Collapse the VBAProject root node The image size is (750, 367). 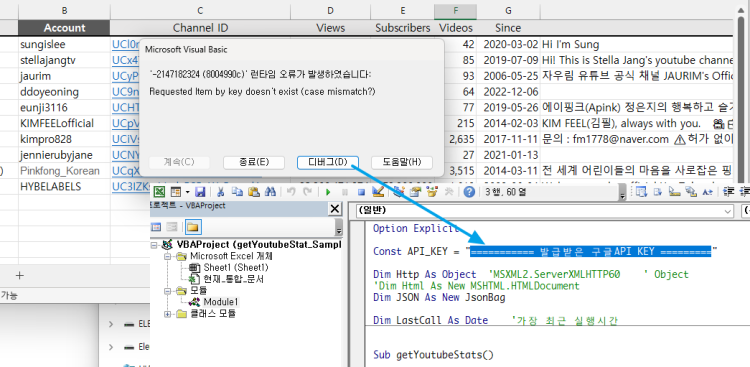154,245
